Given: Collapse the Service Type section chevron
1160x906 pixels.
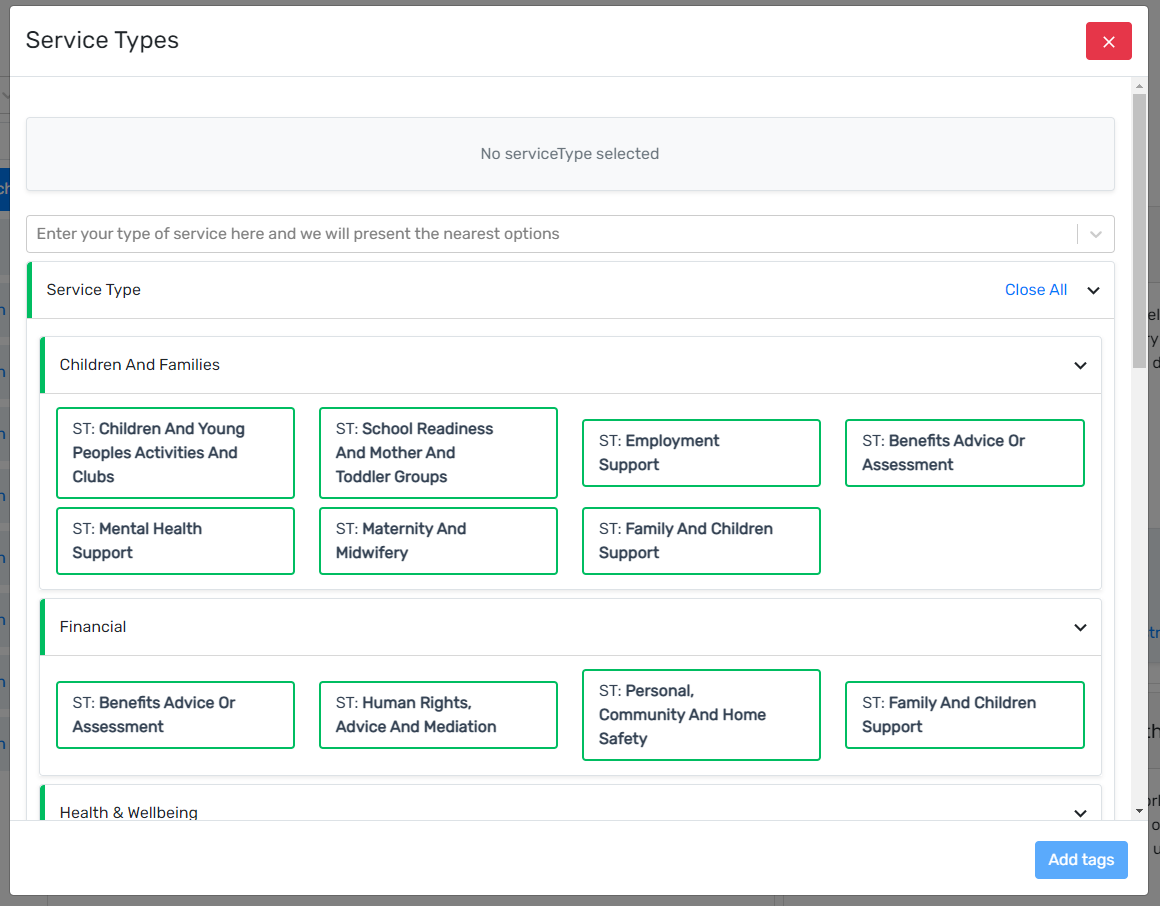Looking at the screenshot, I should [x=1093, y=291].
